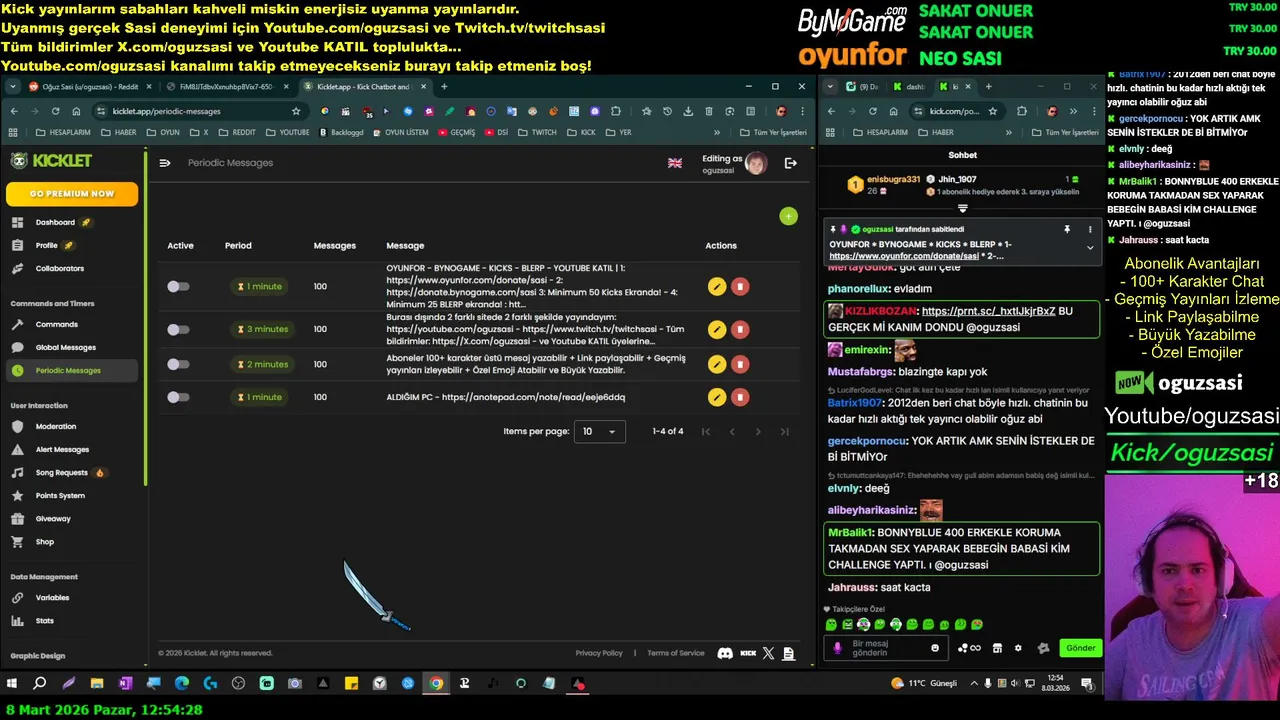Switch to the FiM8JJTdbvXxnuh browser tab
This screenshot has height=720, width=1280.
[226, 87]
